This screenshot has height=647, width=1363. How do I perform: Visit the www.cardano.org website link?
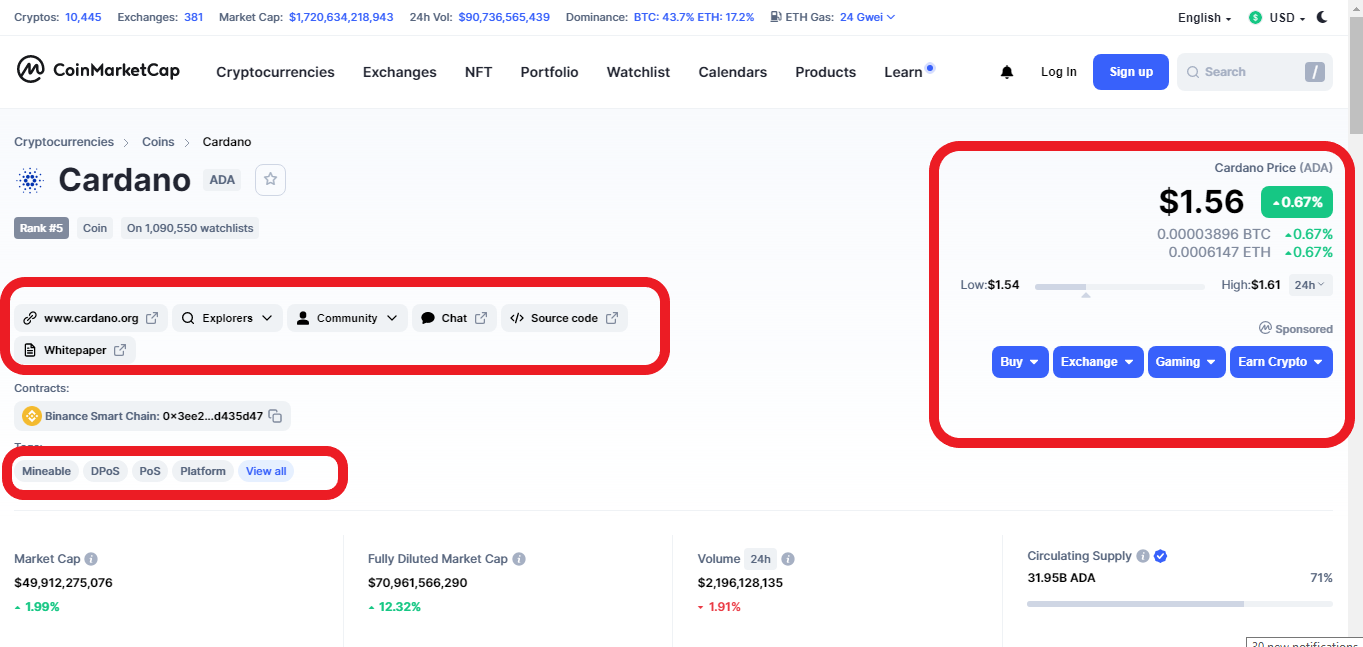click(x=91, y=318)
